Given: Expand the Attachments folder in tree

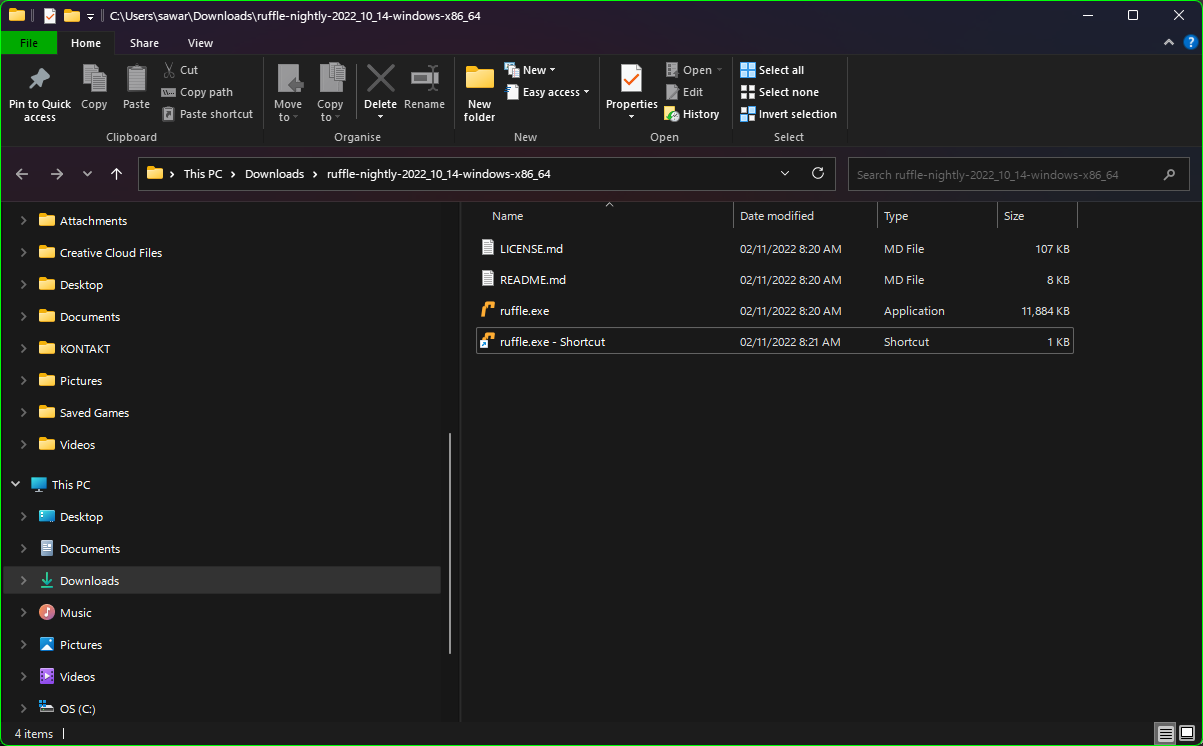Looking at the screenshot, I should tap(24, 221).
